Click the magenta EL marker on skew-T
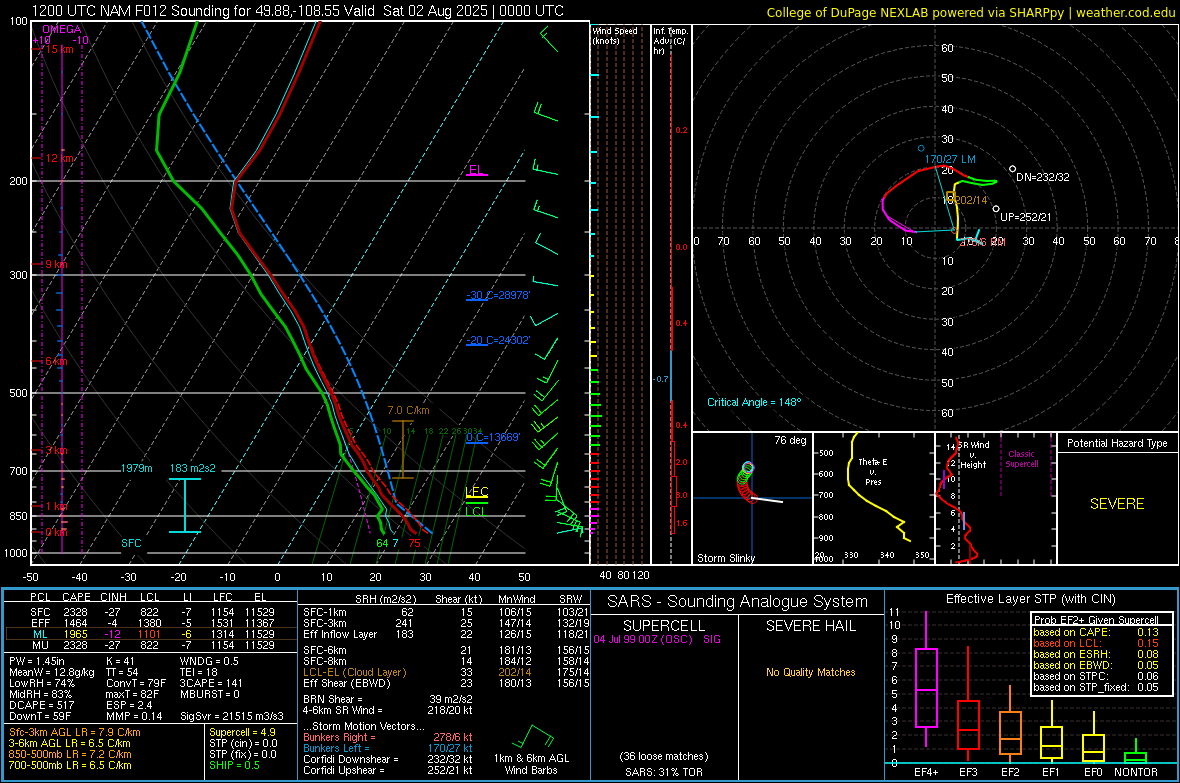Image resolution: width=1180 pixels, height=783 pixels. pos(476,169)
